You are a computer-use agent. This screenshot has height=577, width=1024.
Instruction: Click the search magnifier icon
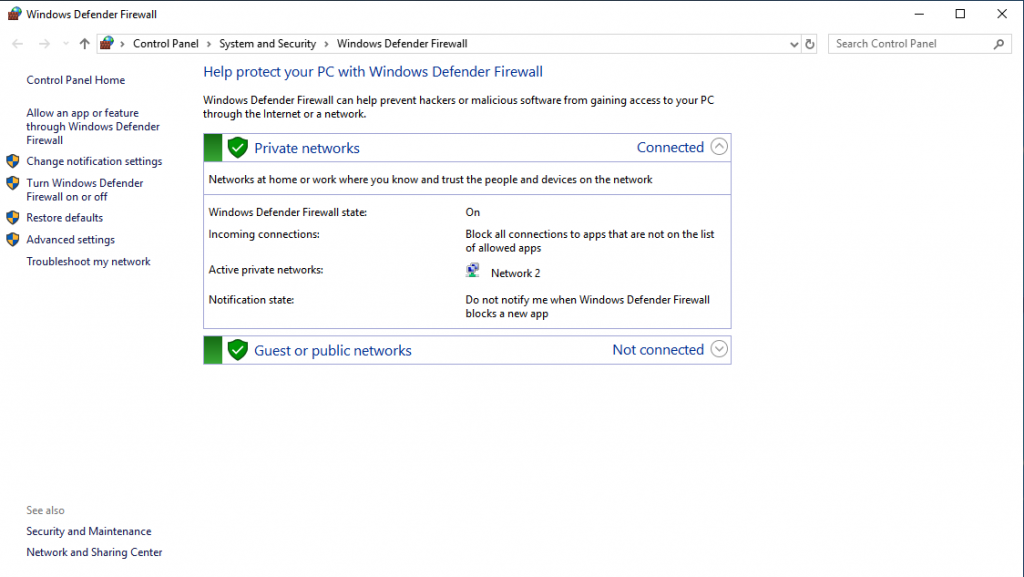tap(999, 44)
